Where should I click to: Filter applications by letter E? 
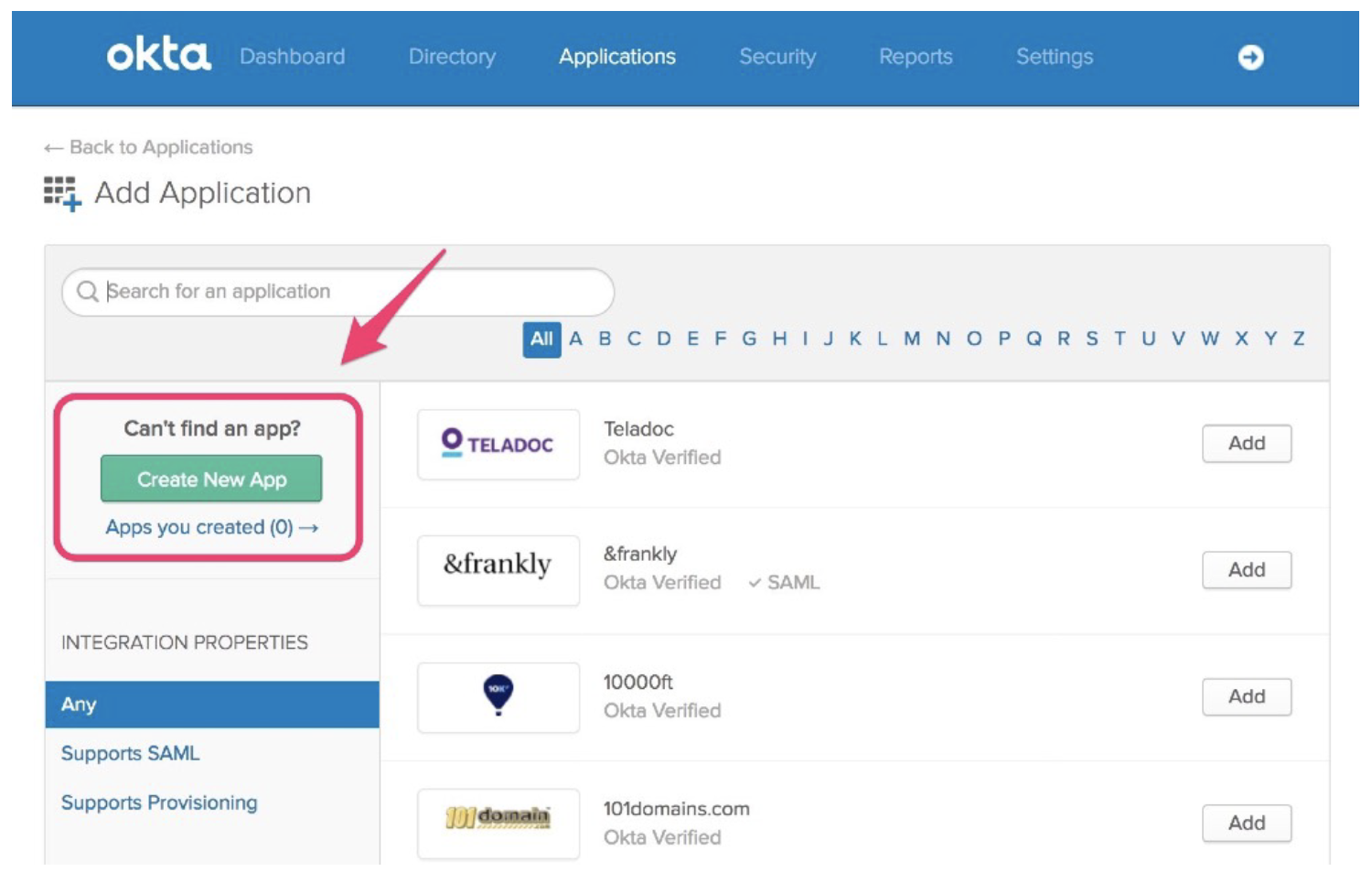tap(692, 339)
